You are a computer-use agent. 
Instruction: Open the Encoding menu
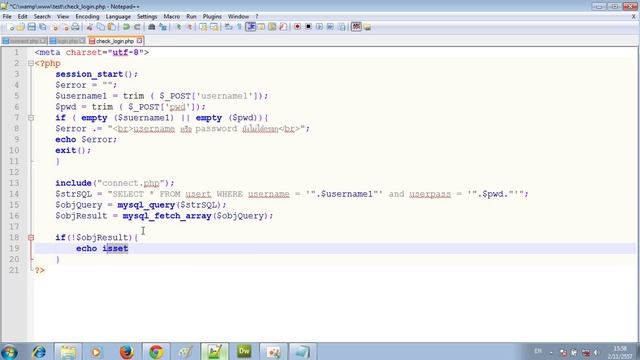click(87, 16)
